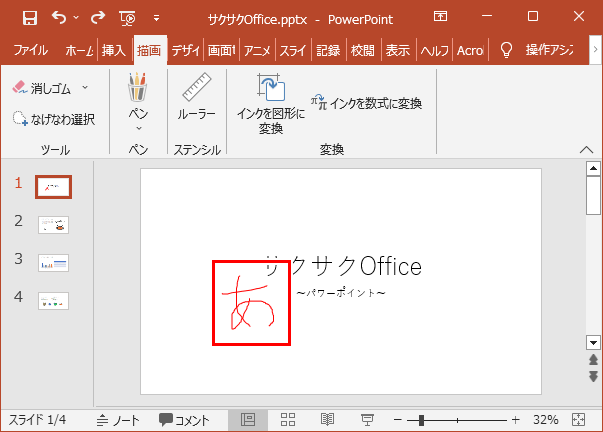Open the ファイル tab
The width and height of the screenshot is (603, 432).
31,50
